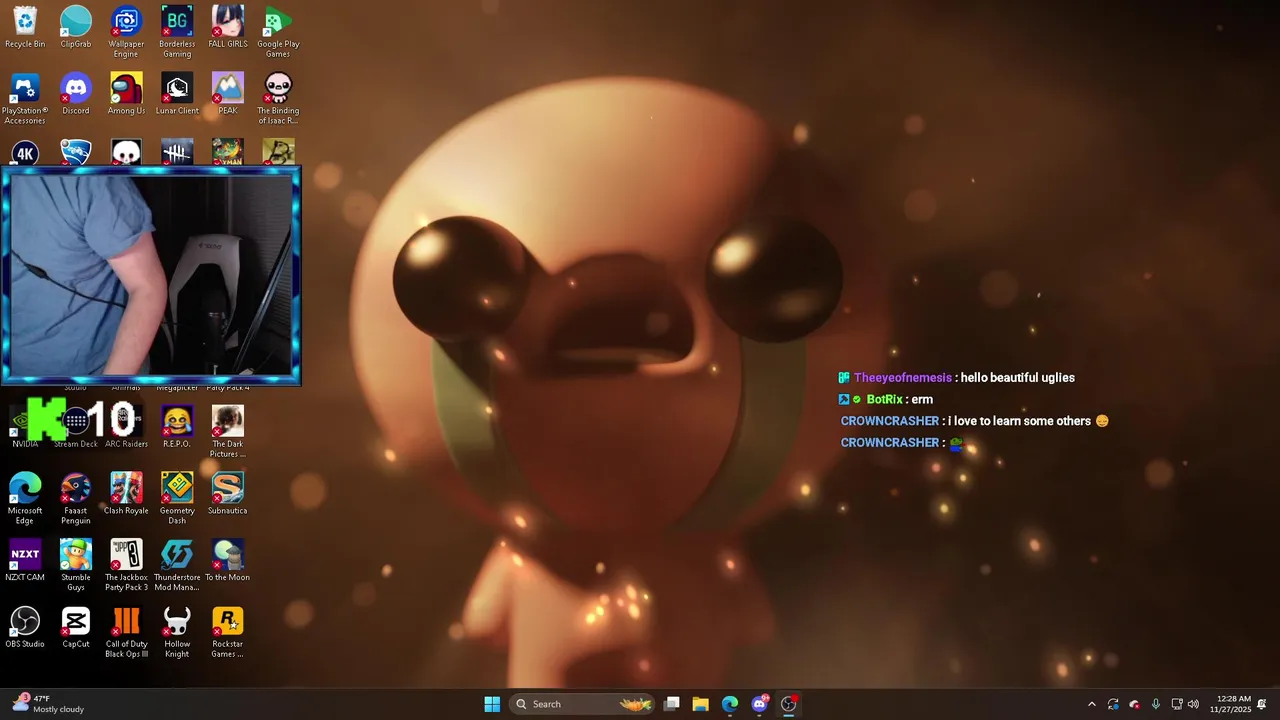1280x720 pixels.
Task: Select the NVIDIA desktop shortcut
Action: tap(25, 427)
